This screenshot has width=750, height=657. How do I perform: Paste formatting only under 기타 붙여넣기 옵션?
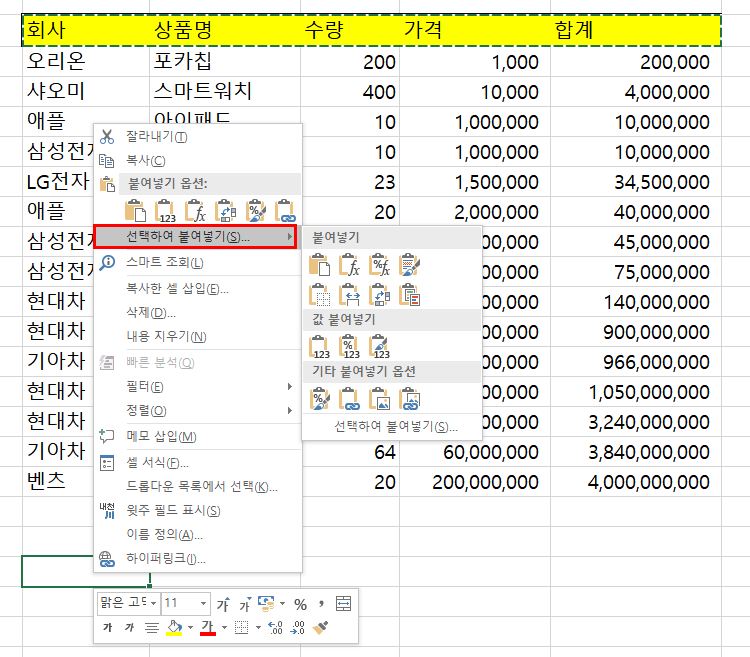320,399
